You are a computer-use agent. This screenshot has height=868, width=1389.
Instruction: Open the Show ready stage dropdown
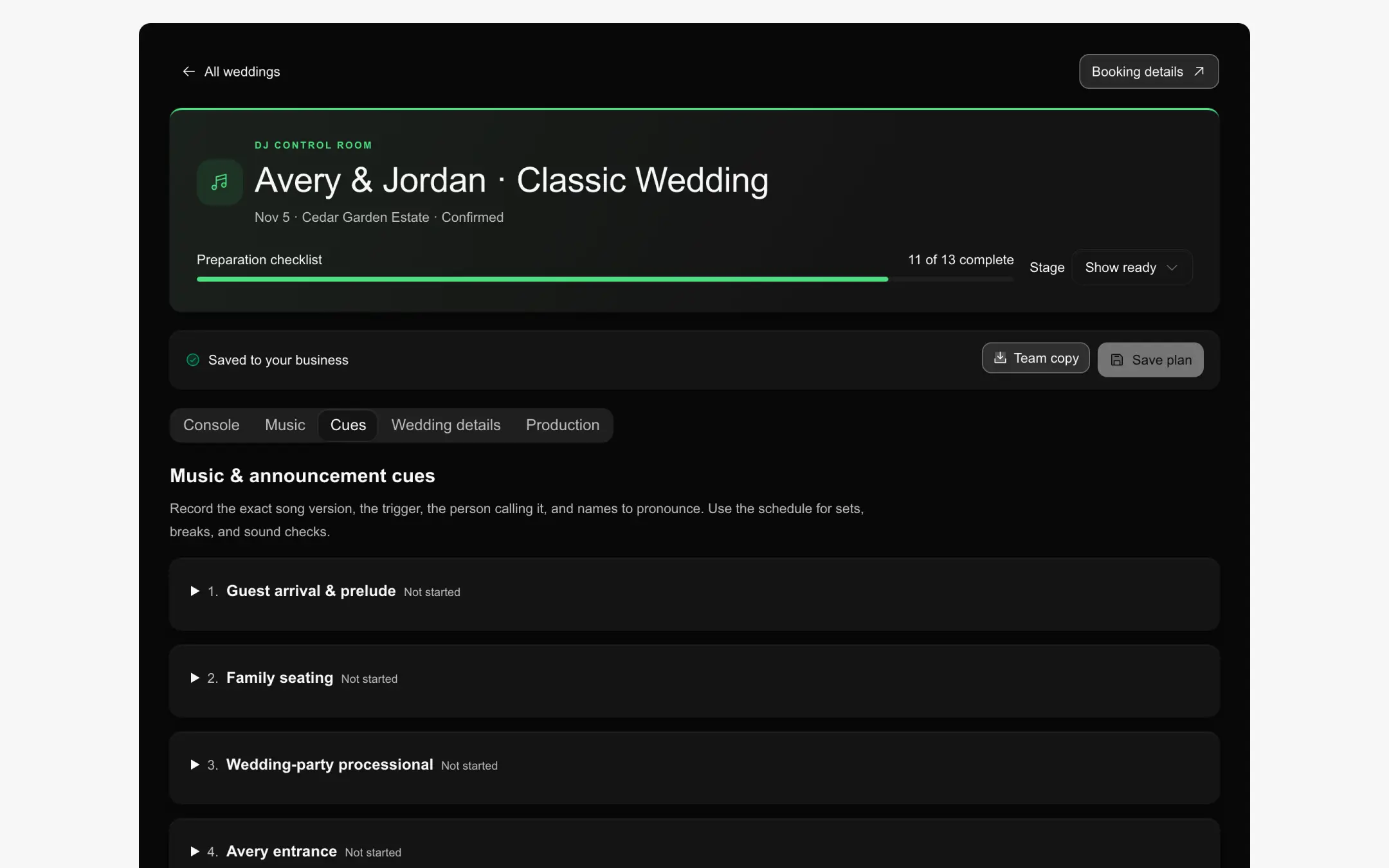point(1132,267)
